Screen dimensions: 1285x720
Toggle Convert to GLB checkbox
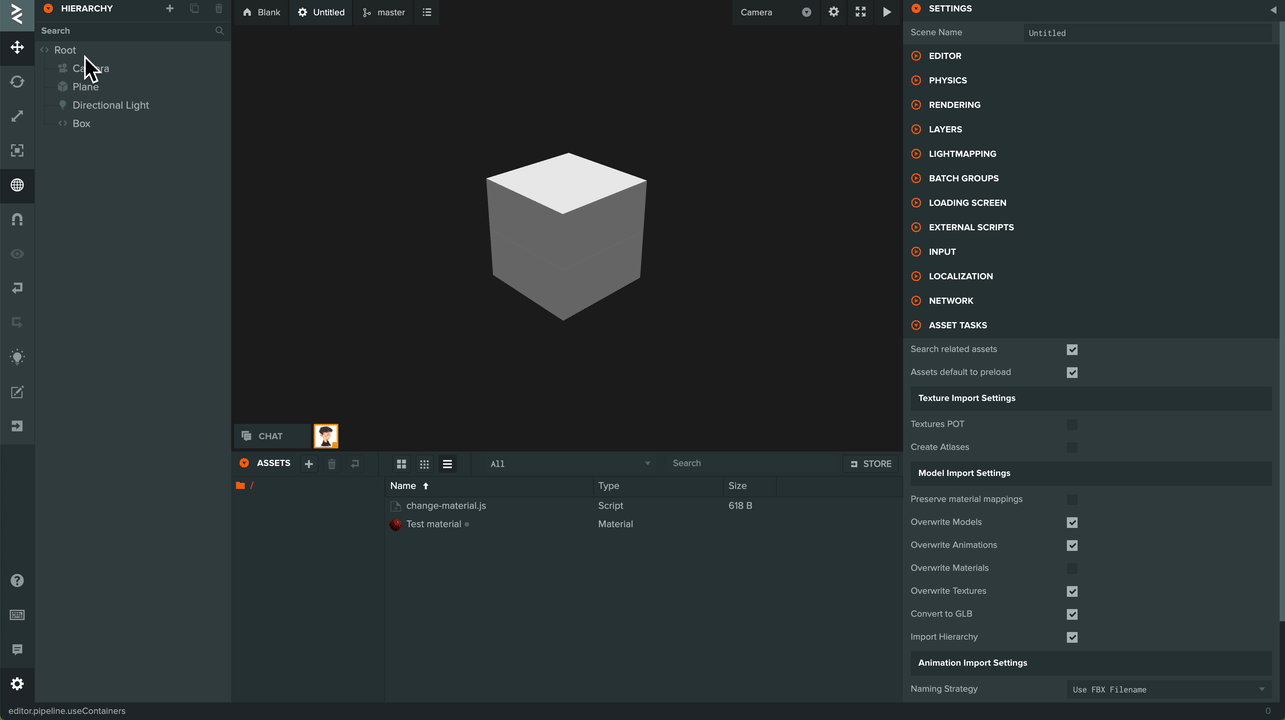[x=1072, y=615]
